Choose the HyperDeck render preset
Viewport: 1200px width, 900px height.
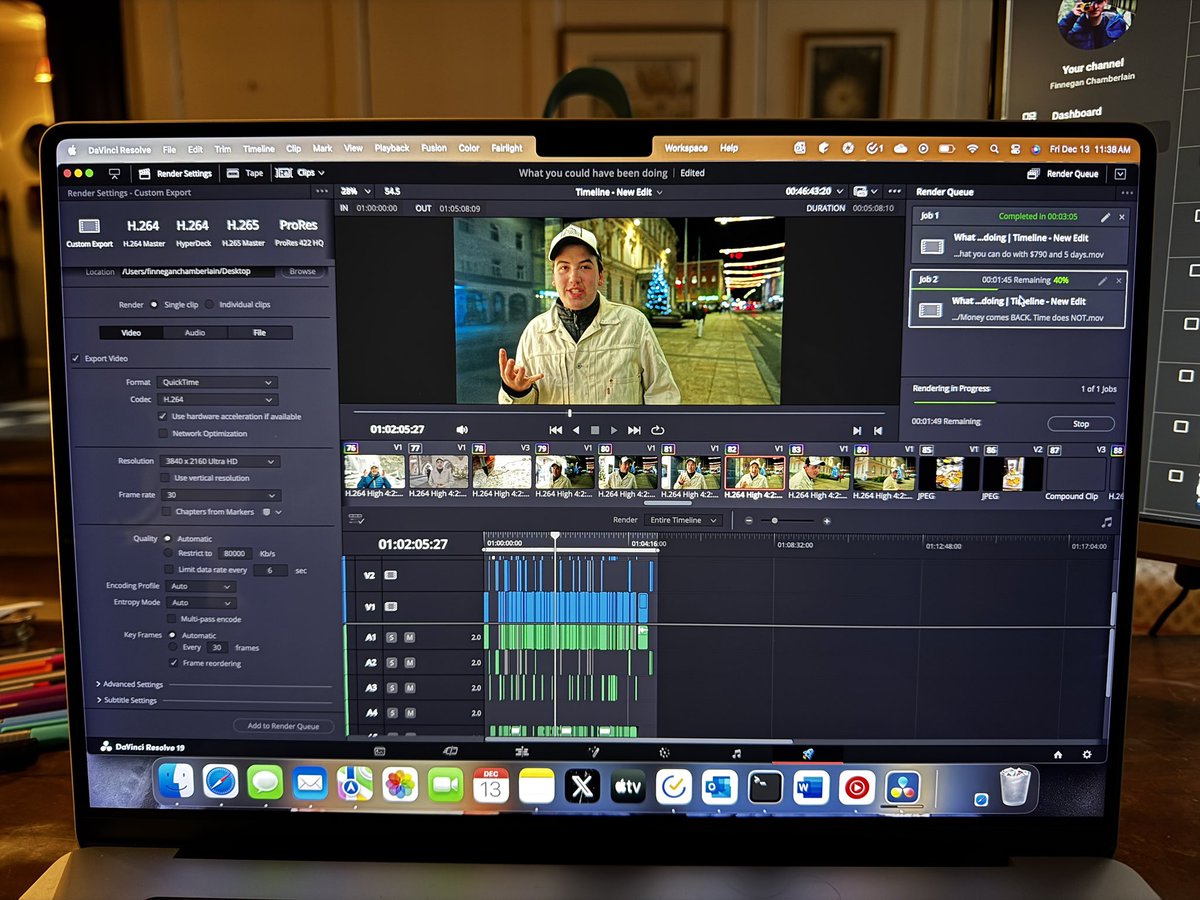click(192, 232)
